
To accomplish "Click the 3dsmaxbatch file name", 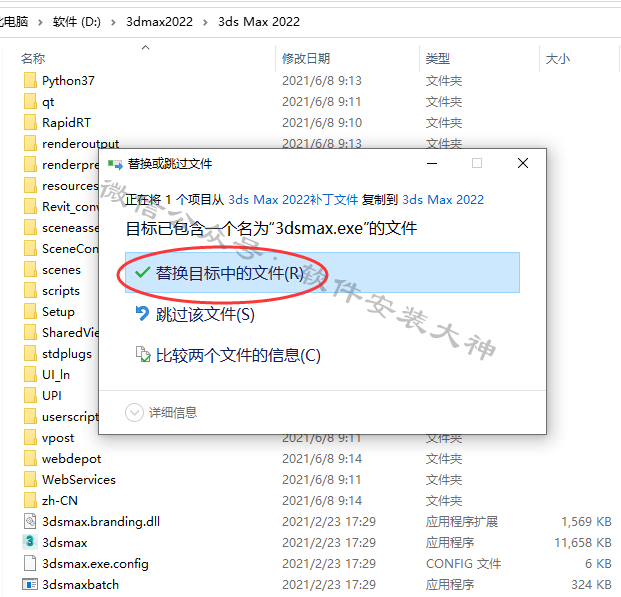I will [x=80, y=584].
